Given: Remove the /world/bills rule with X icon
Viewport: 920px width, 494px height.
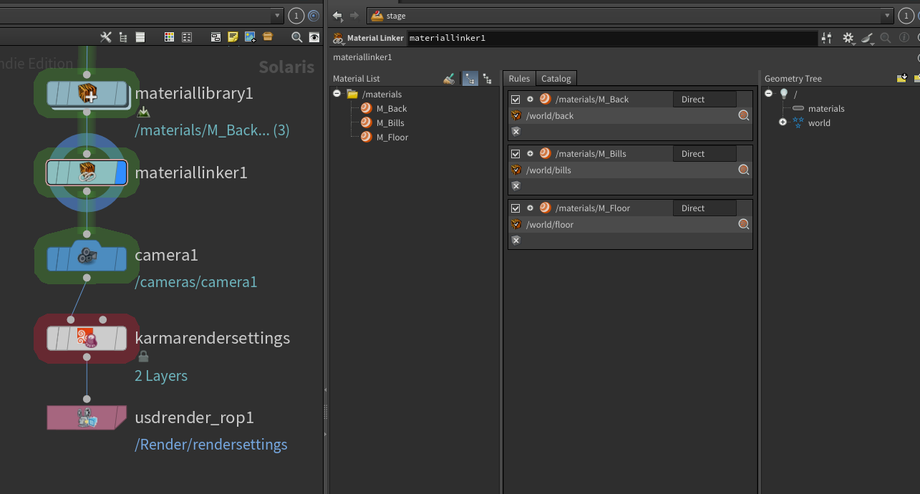Looking at the screenshot, I should [516, 185].
